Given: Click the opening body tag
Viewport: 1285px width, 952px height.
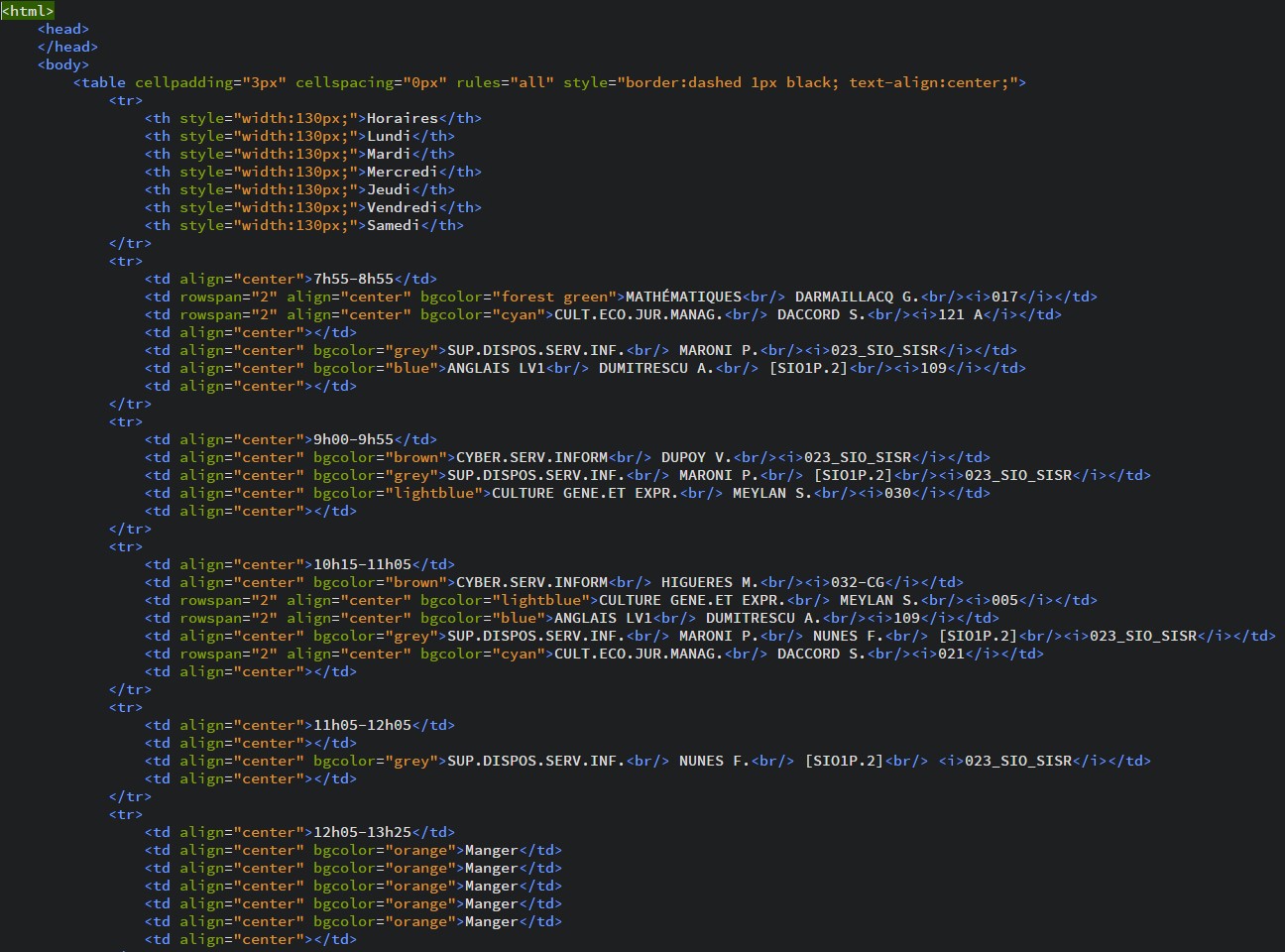Looking at the screenshot, I should 63,64.
